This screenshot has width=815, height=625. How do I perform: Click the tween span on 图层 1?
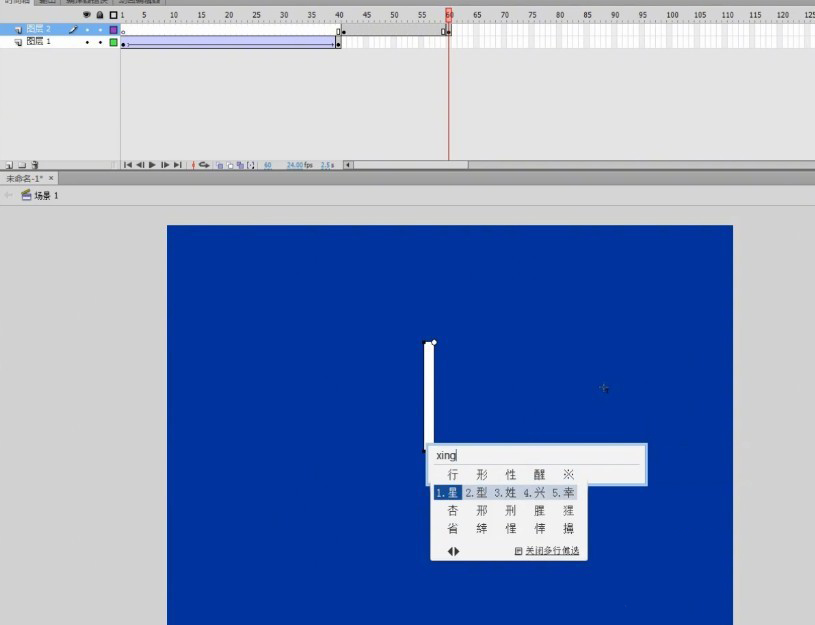229,42
